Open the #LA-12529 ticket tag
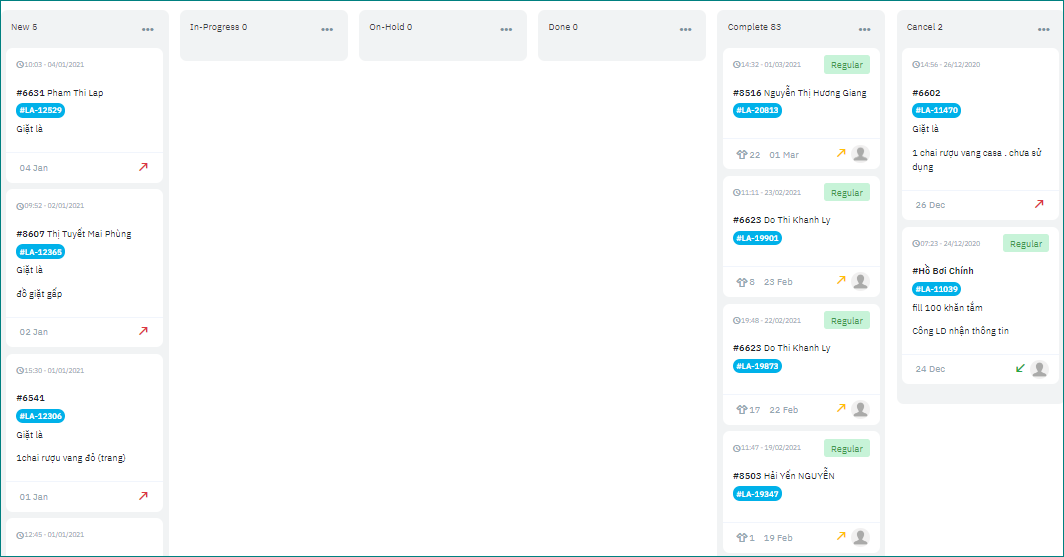This screenshot has width=1064, height=557. (41, 110)
